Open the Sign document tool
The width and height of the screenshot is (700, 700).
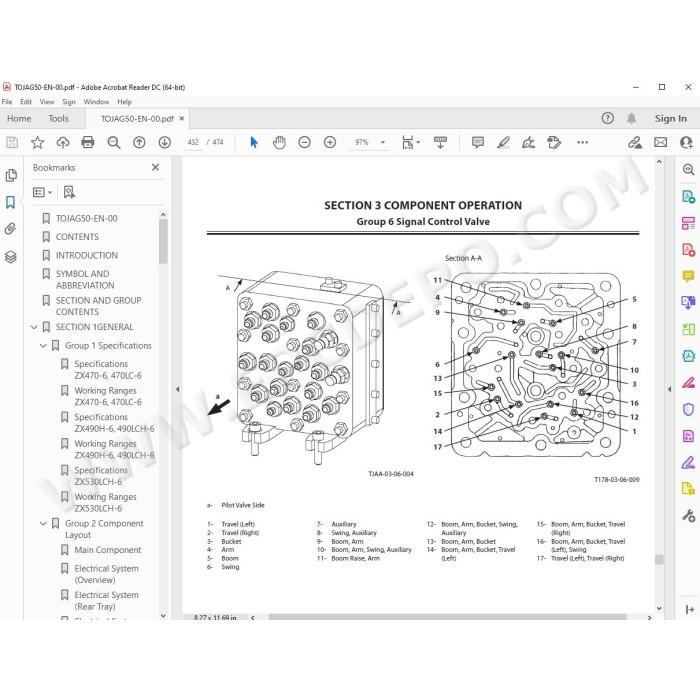click(529, 142)
